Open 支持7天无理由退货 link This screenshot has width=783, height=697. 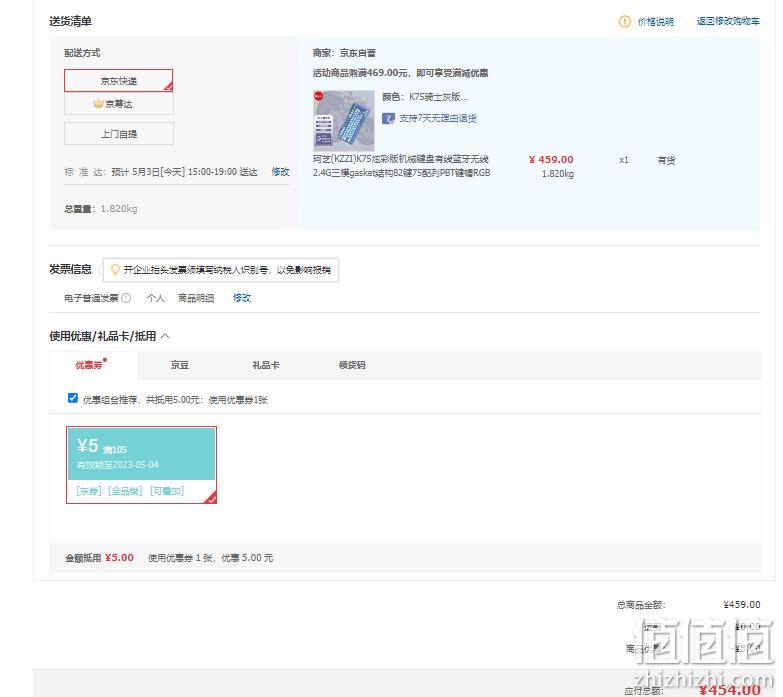[437, 118]
